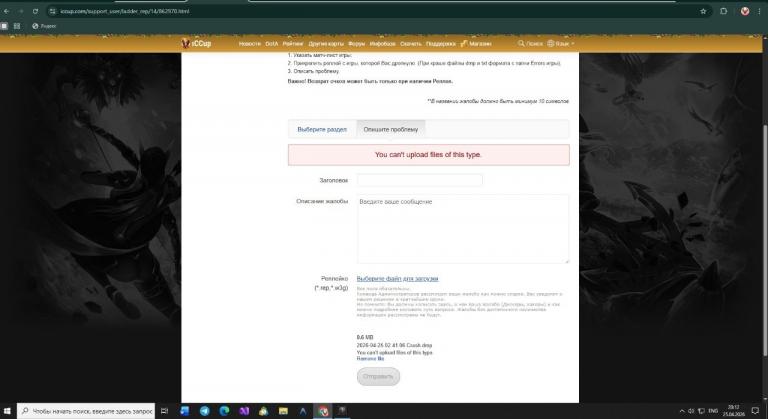Reload the current page

pyautogui.click(x=35, y=11)
